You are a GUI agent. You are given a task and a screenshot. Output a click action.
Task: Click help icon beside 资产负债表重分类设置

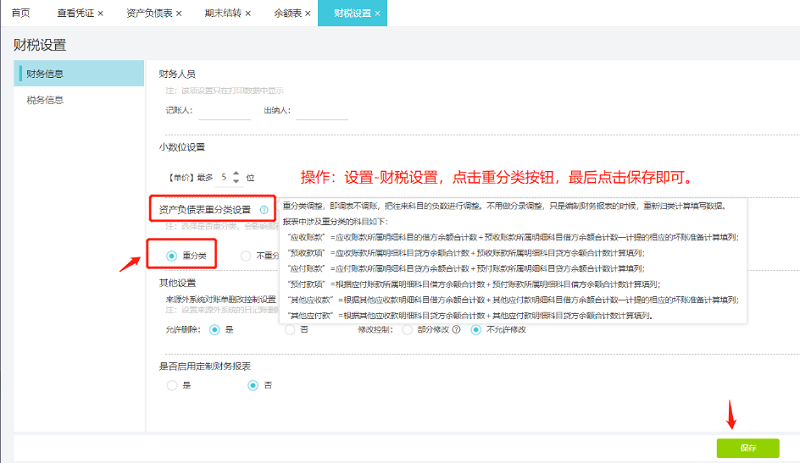pos(264,210)
